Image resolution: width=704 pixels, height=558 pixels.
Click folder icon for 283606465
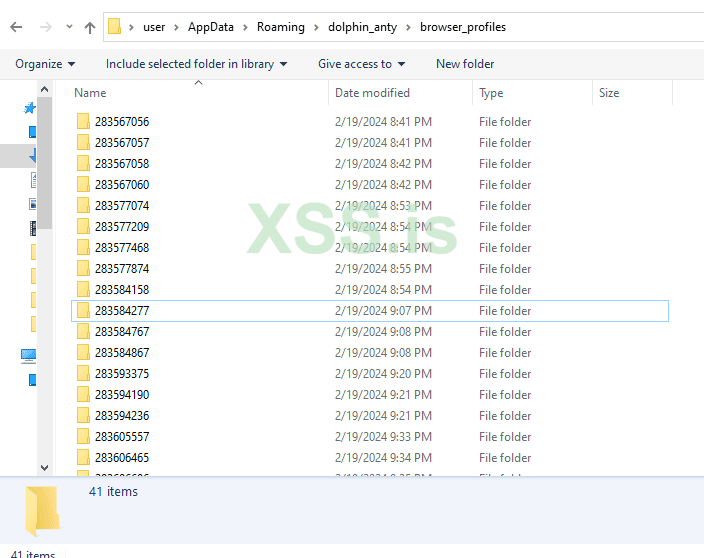point(83,457)
